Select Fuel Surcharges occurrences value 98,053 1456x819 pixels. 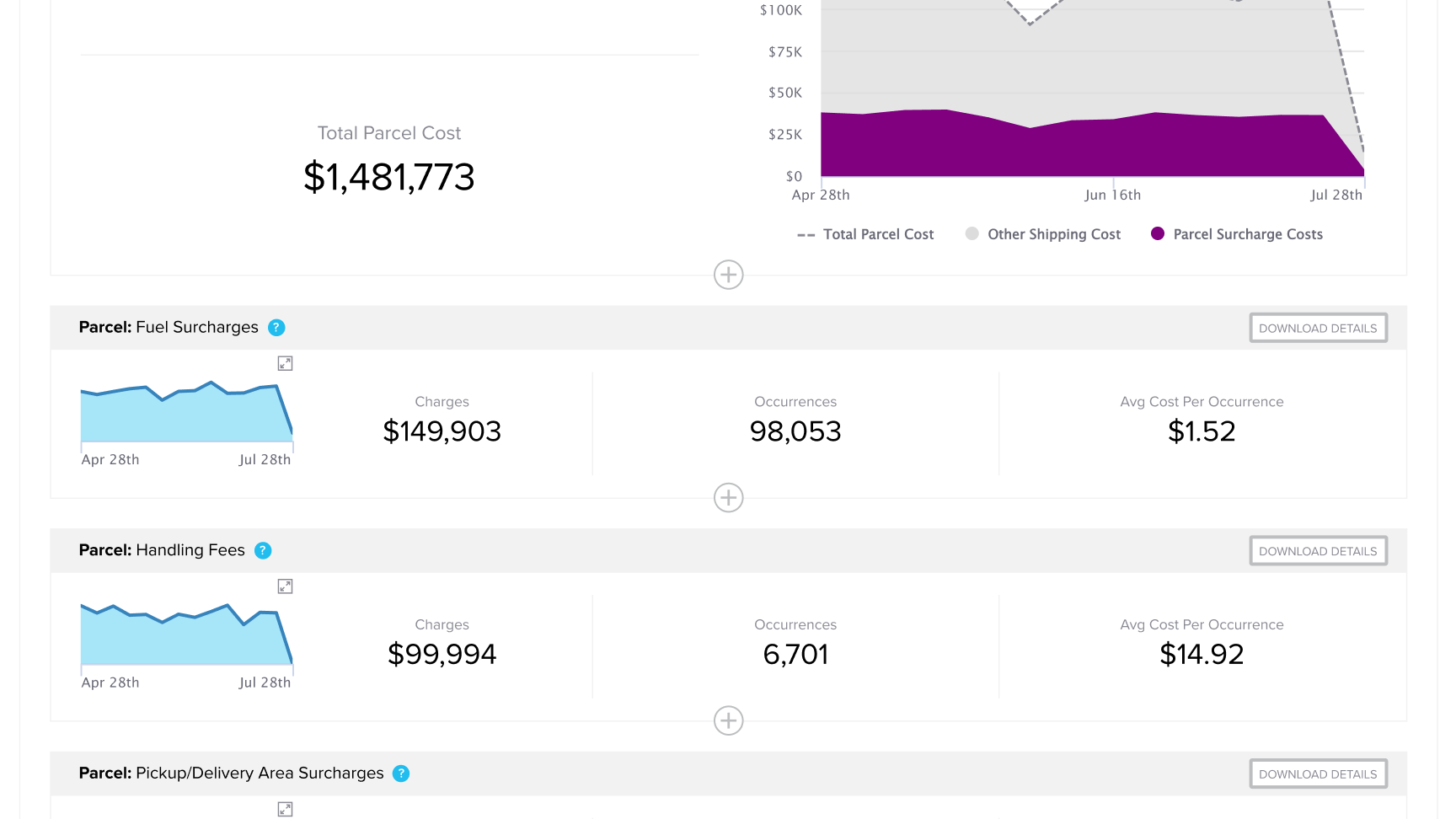(x=795, y=431)
